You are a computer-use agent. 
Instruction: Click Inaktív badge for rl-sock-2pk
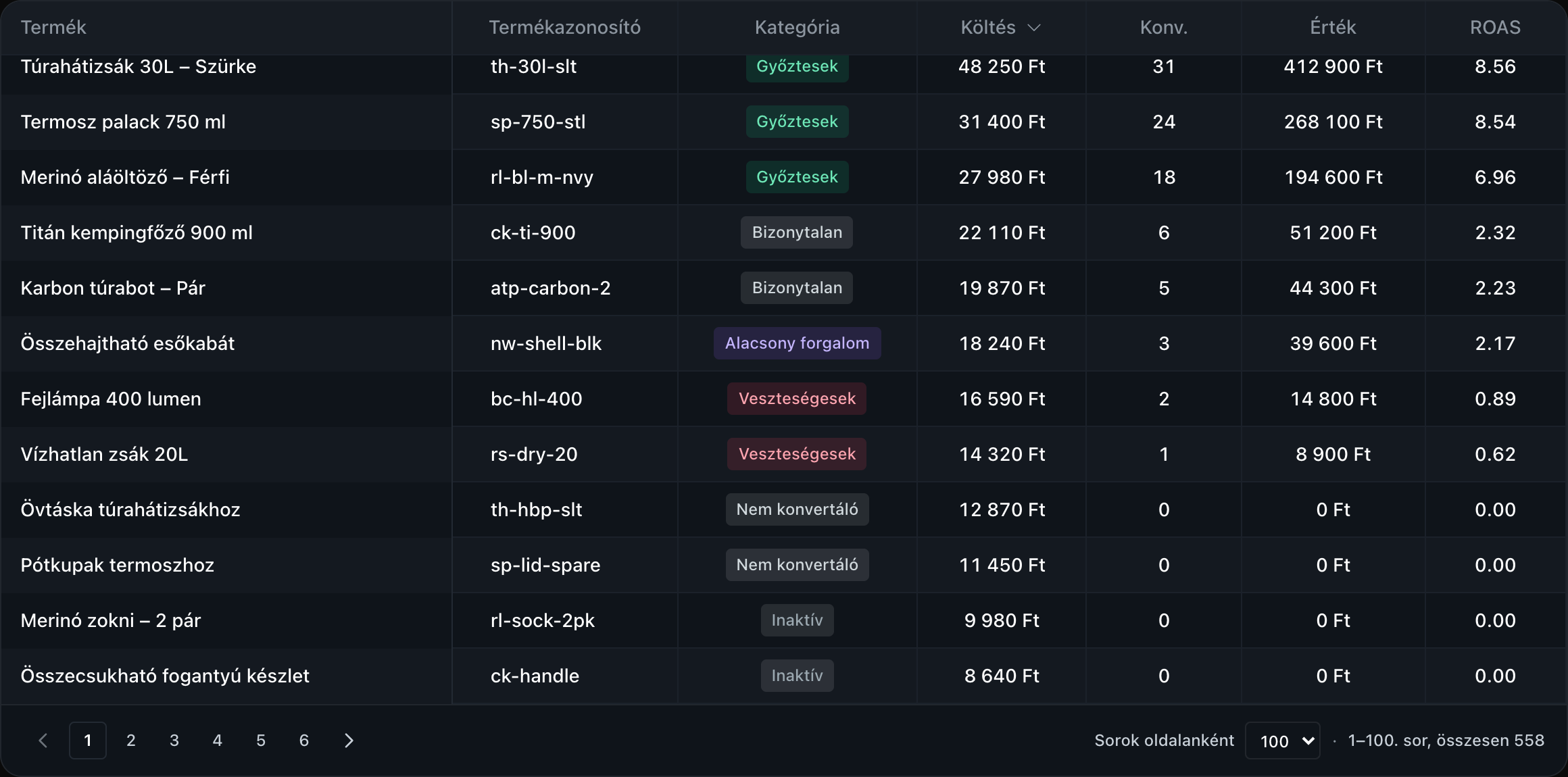click(798, 620)
